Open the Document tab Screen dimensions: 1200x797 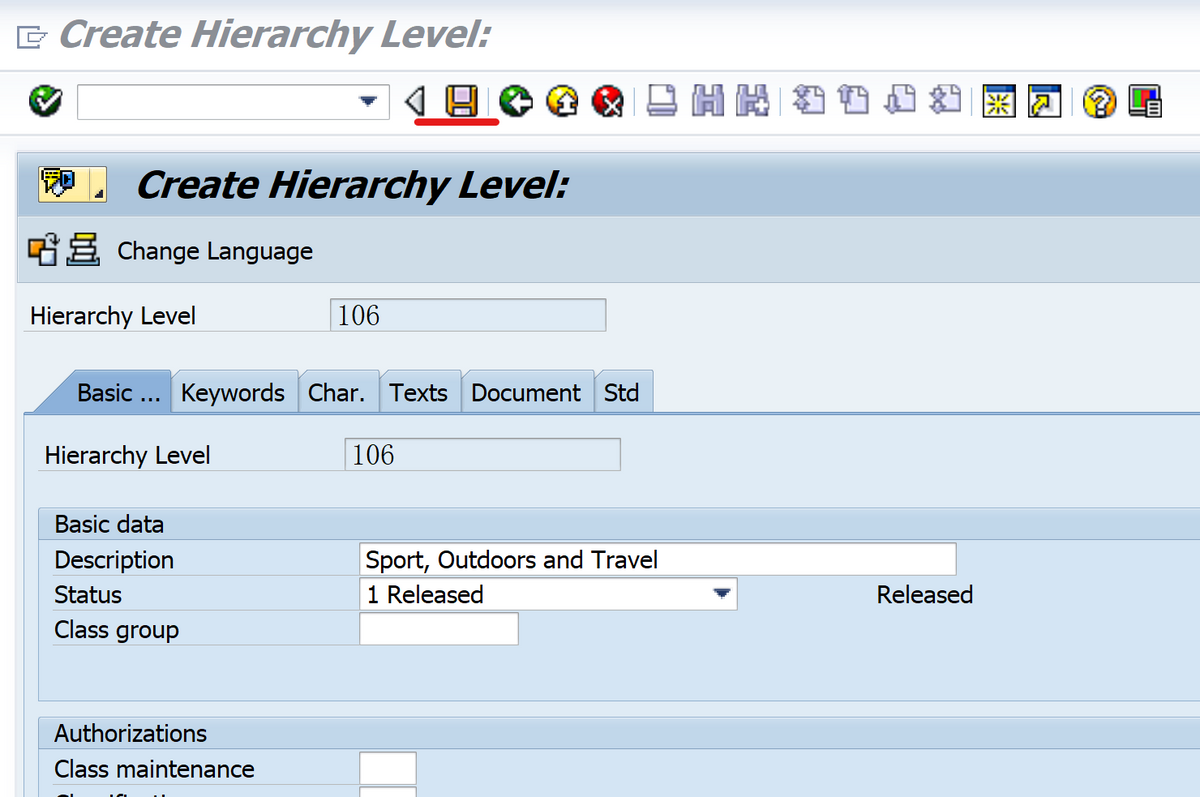pos(526,393)
